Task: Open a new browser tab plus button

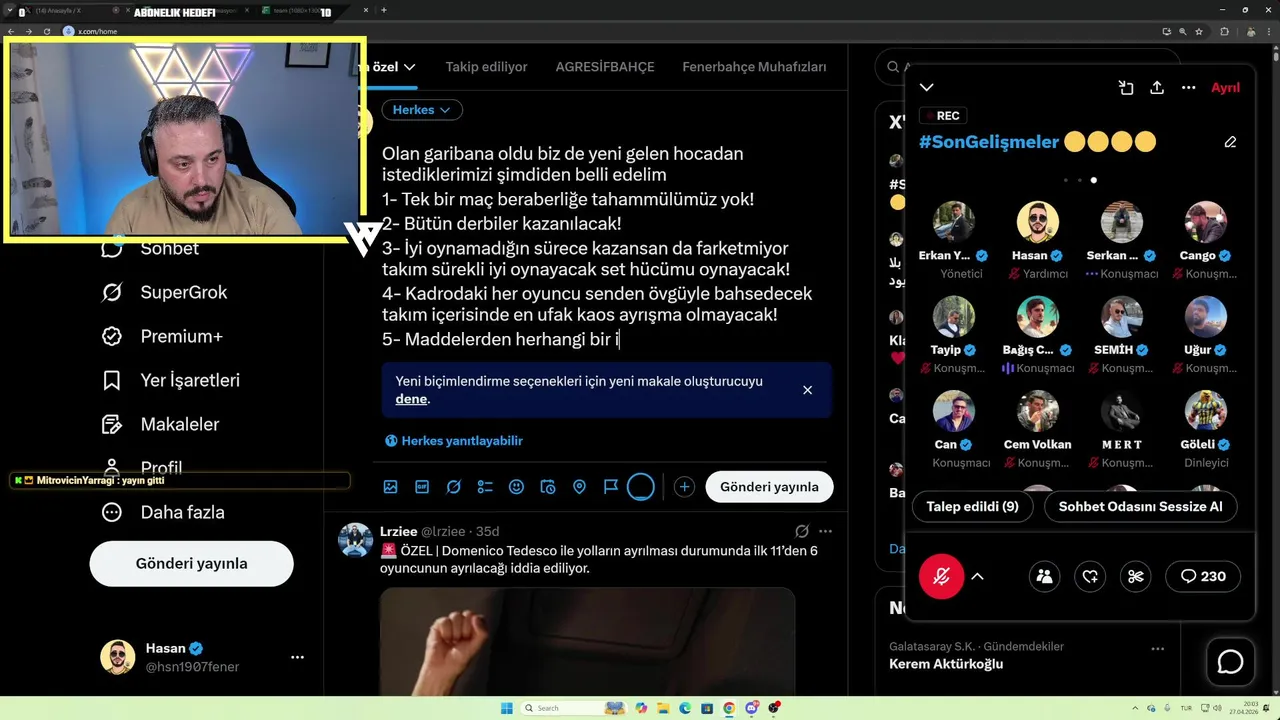Action: [x=384, y=10]
